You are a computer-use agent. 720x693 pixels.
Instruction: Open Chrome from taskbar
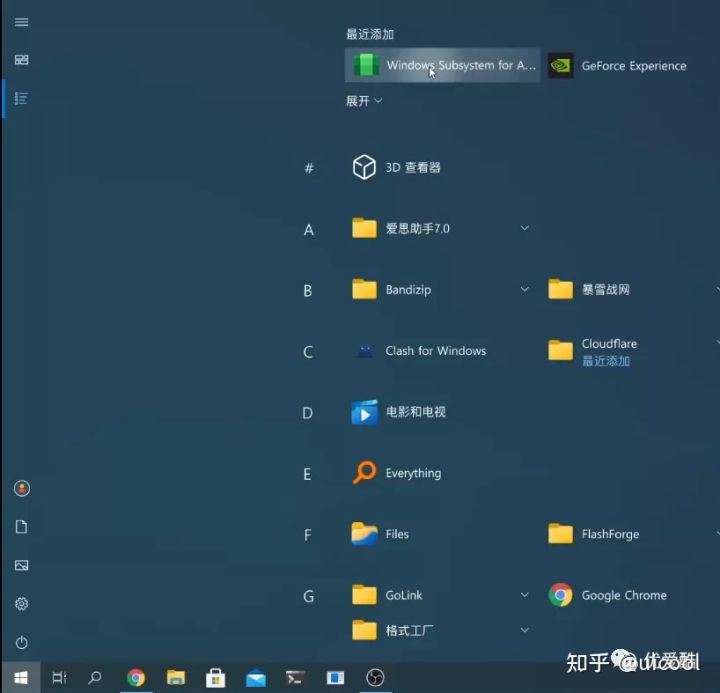(x=136, y=677)
